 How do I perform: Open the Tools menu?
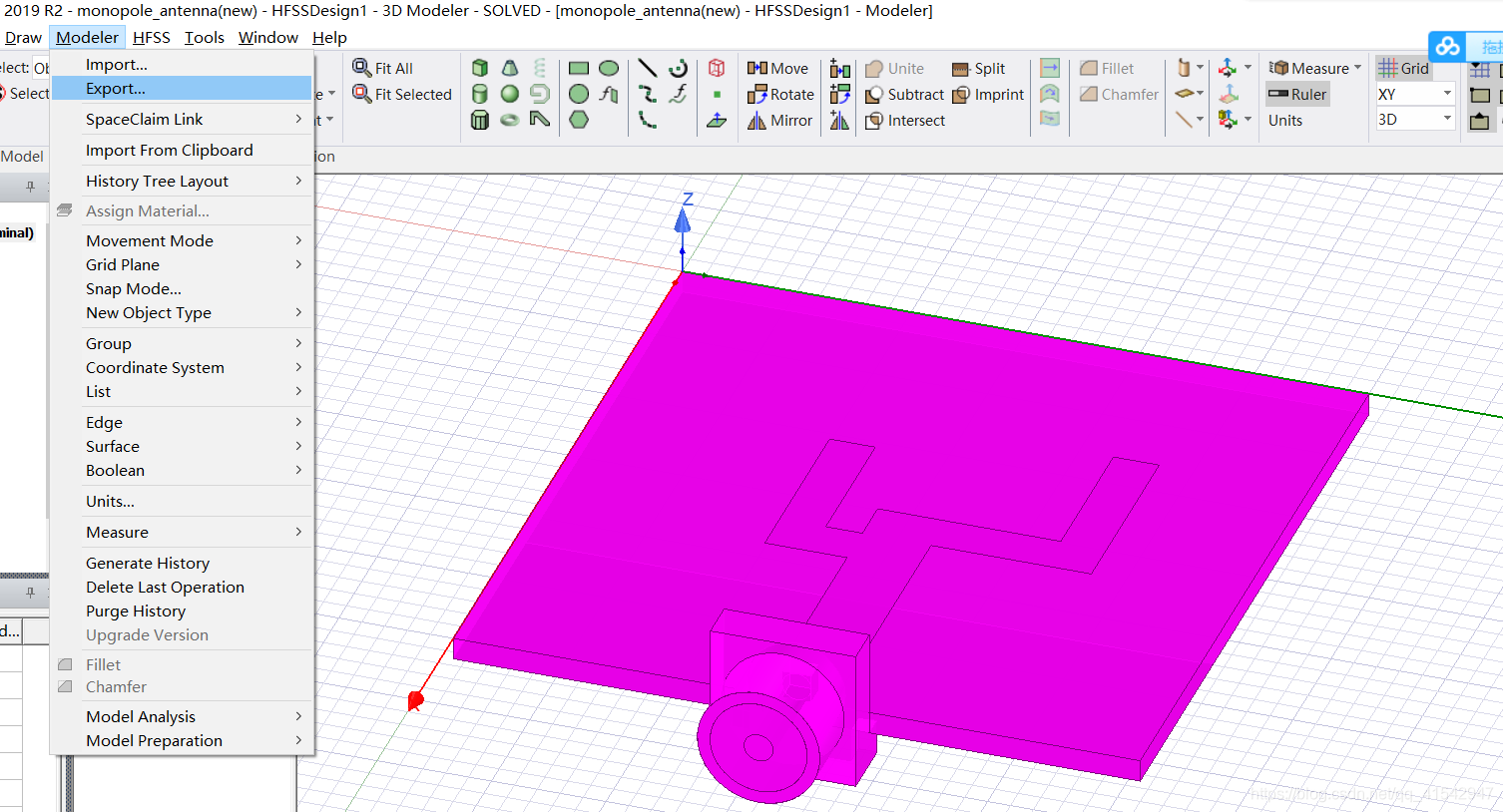tap(205, 37)
